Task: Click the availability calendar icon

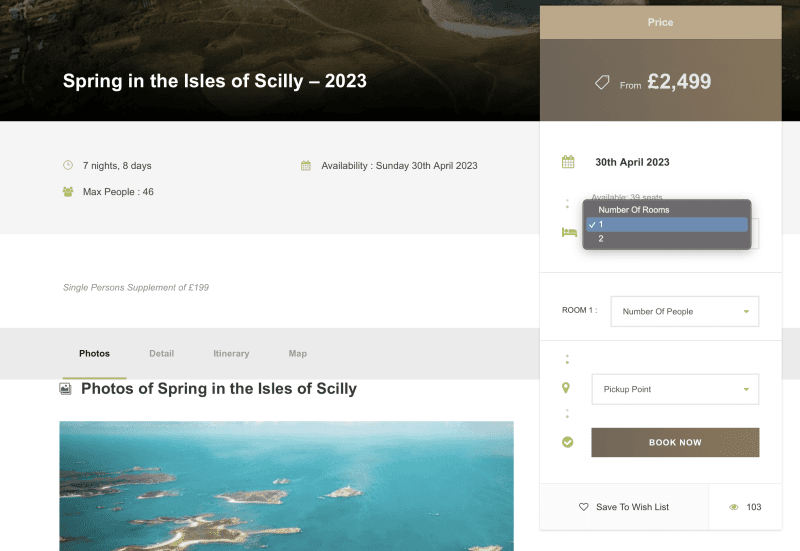Action: pos(306,165)
